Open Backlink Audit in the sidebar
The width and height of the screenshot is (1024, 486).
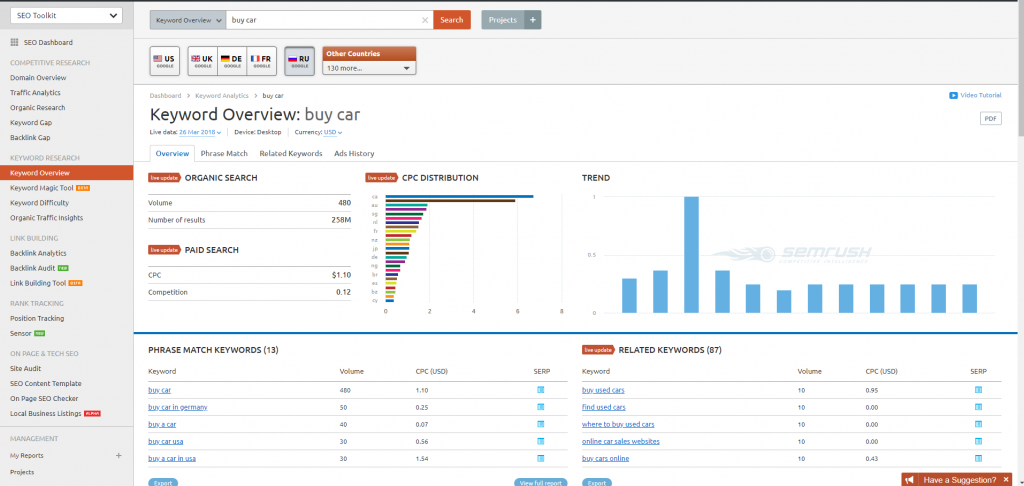33,268
